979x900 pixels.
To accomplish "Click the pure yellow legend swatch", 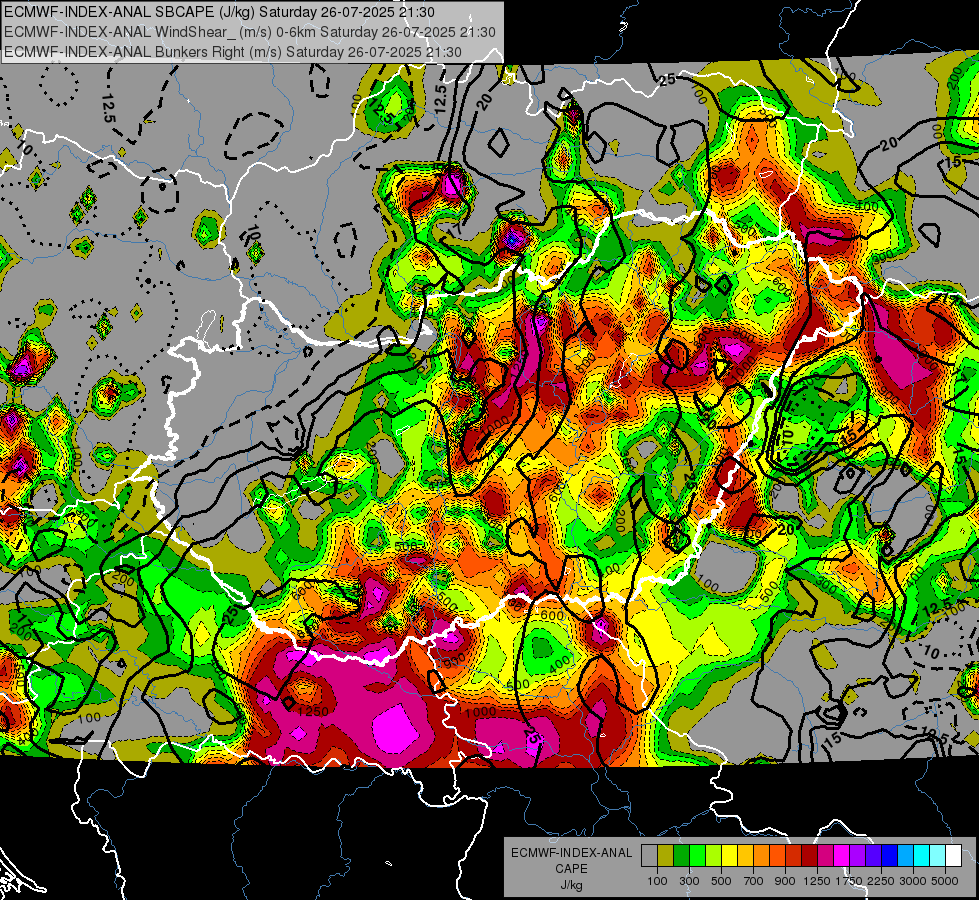I will [x=729, y=856].
